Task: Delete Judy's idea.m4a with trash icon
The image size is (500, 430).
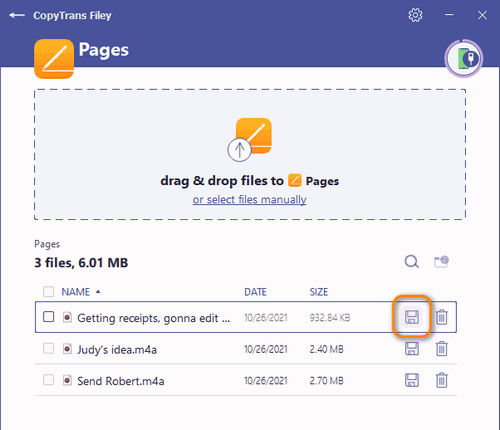Action: coord(442,349)
